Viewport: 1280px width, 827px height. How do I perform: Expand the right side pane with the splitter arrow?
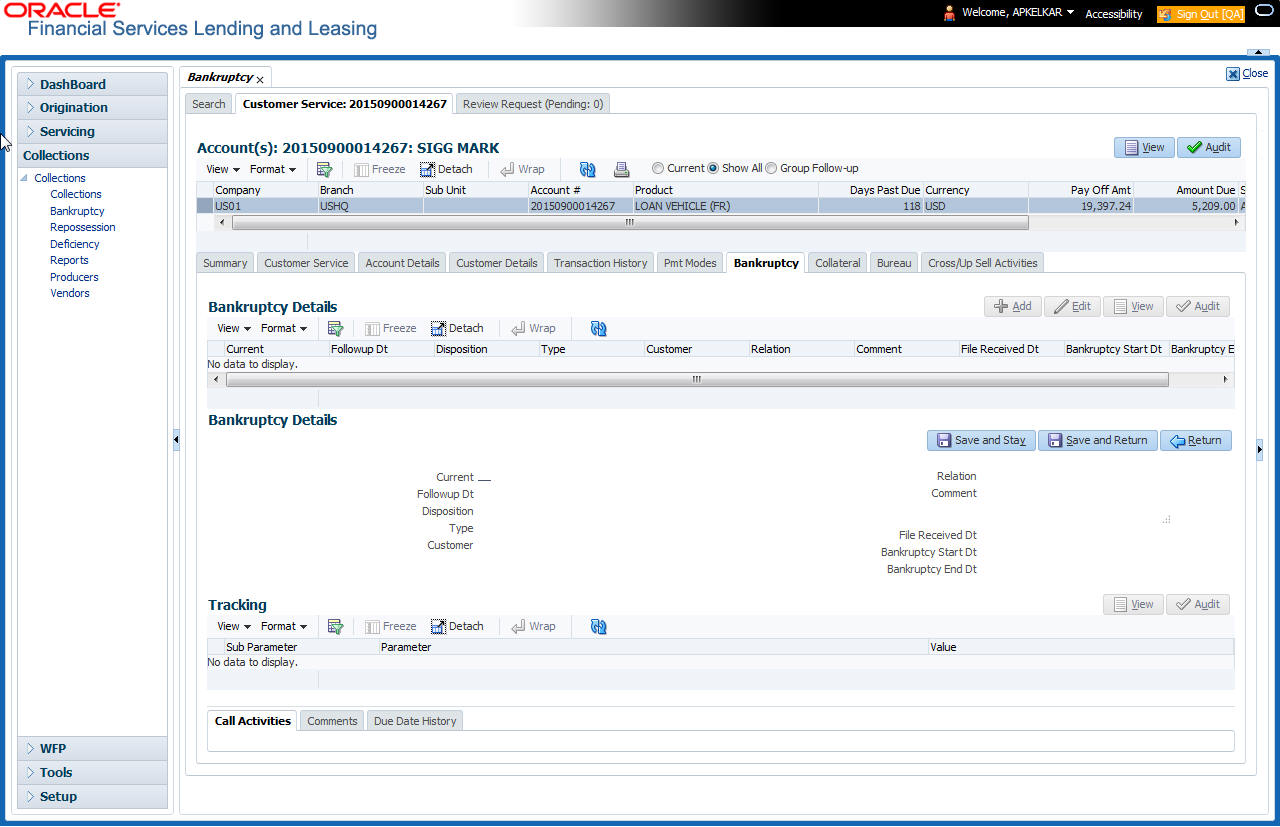click(1259, 451)
